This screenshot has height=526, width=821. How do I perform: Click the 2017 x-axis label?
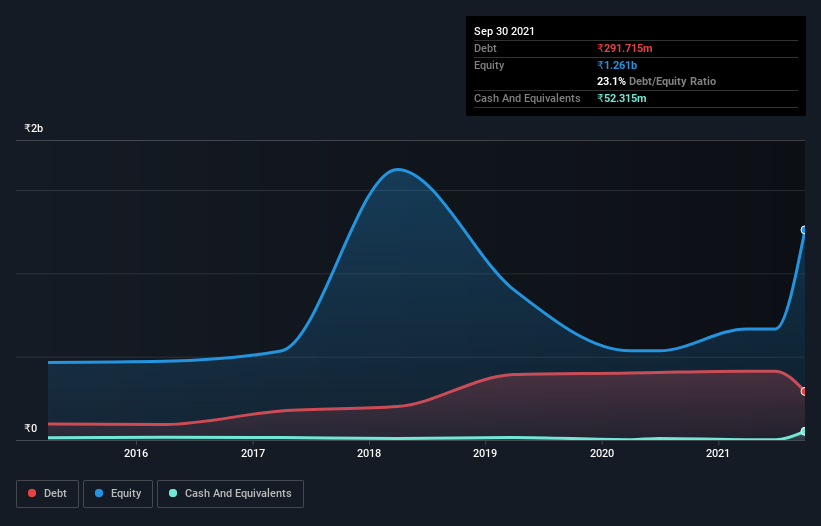[252, 453]
